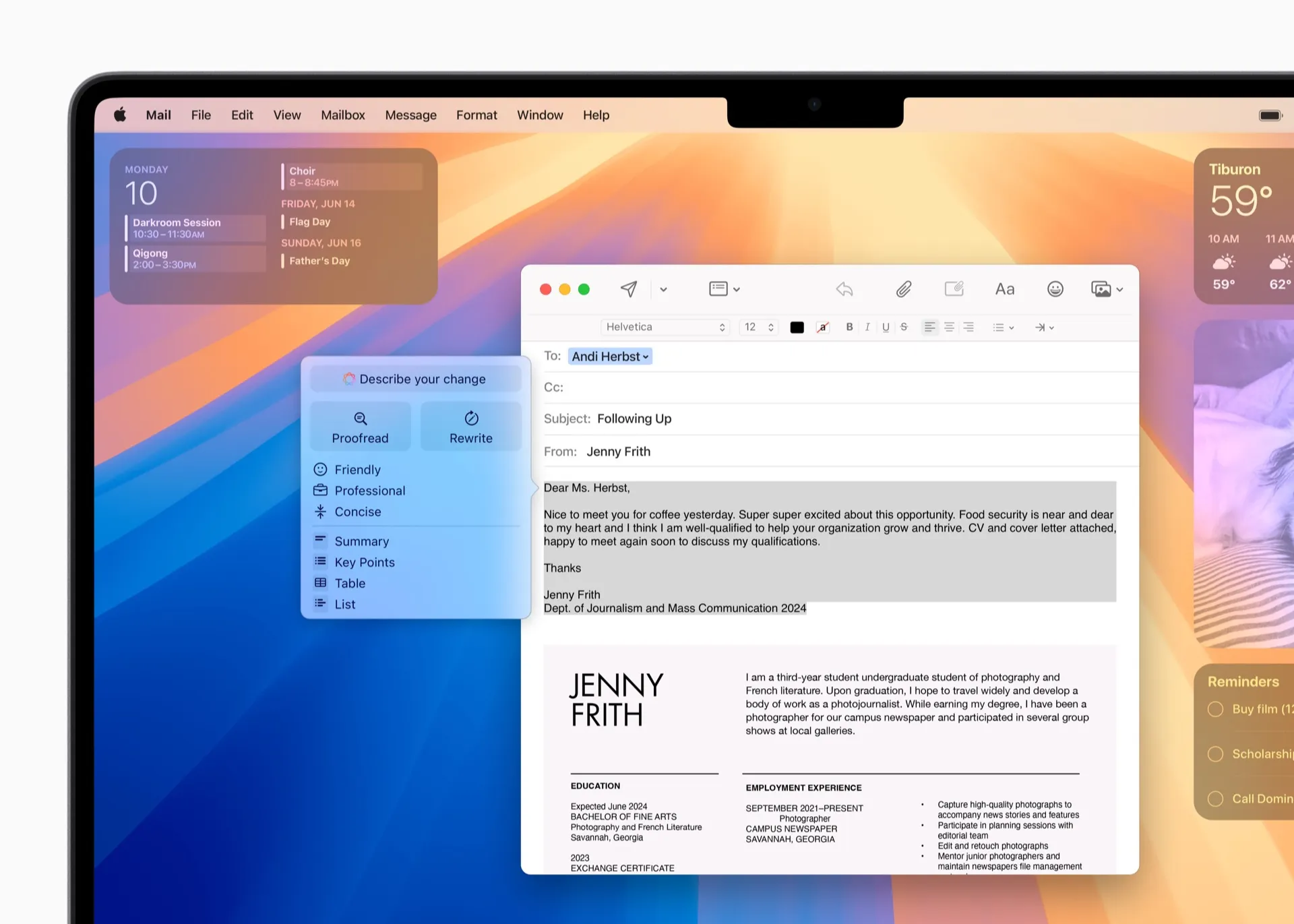Click the Message menu in menu bar
Viewport: 1294px width, 924px height.
tap(410, 114)
